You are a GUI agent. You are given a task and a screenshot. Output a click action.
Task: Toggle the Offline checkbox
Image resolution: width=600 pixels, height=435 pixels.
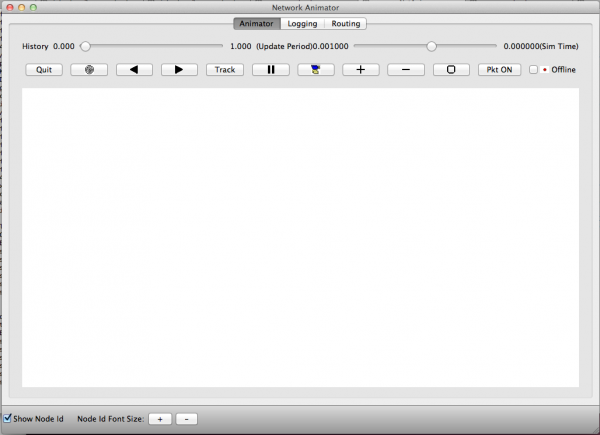(x=533, y=70)
